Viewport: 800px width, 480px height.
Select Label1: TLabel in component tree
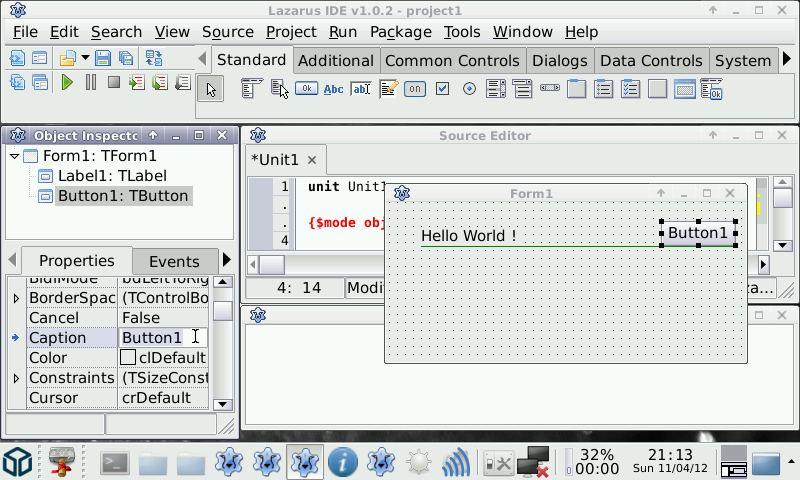click(112, 176)
